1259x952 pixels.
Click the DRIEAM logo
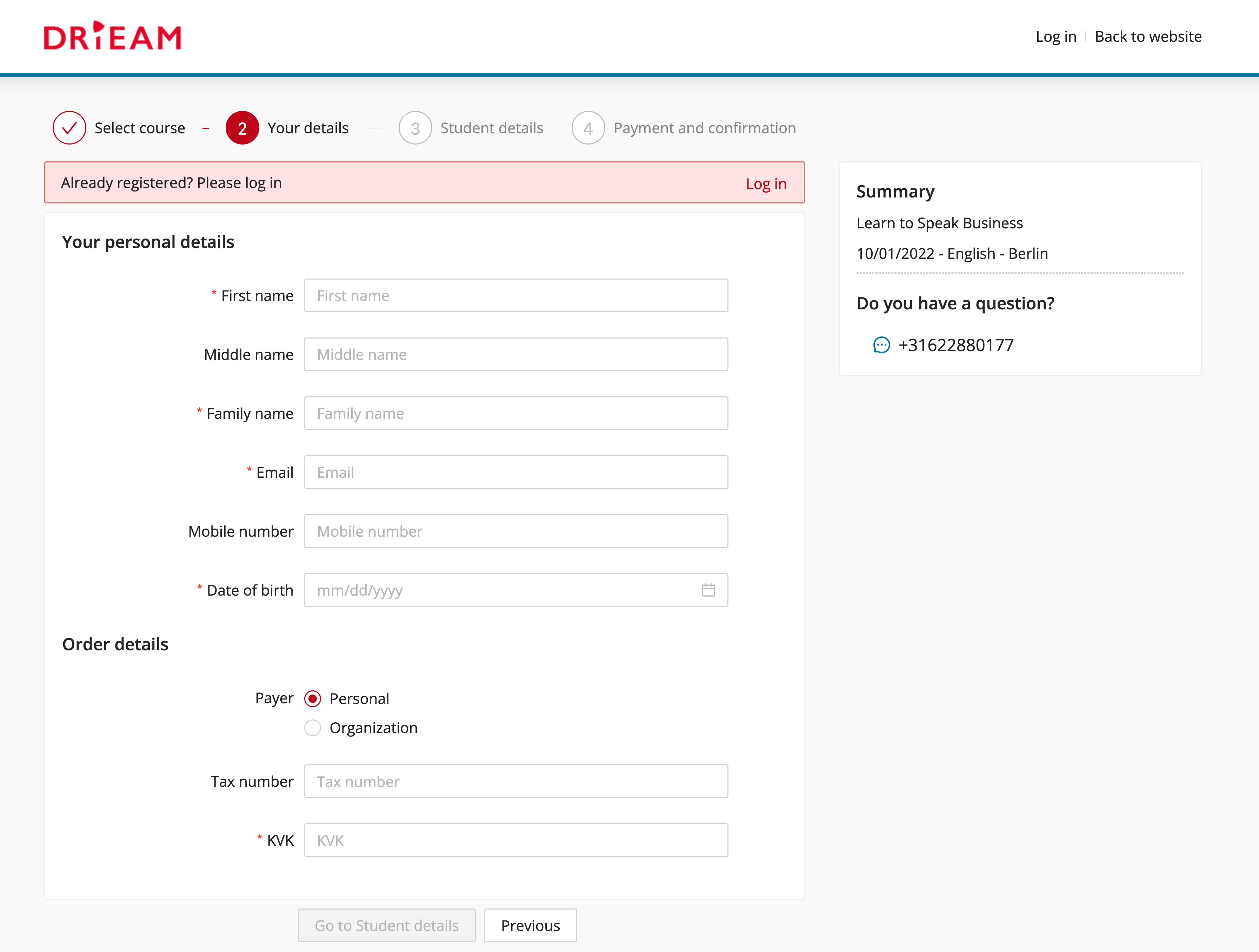click(x=113, y=36)
